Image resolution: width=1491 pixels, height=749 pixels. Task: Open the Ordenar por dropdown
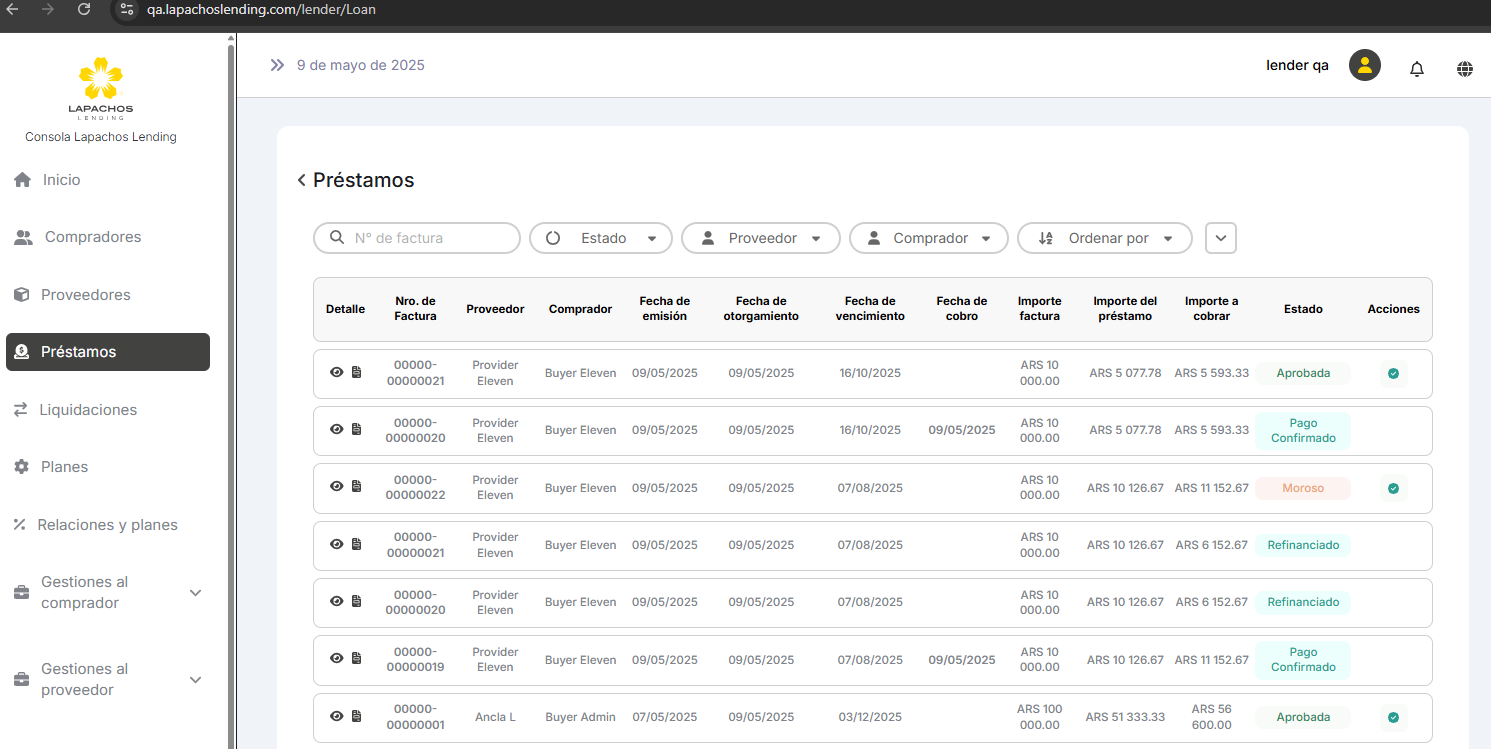(x=1104, y=238)
